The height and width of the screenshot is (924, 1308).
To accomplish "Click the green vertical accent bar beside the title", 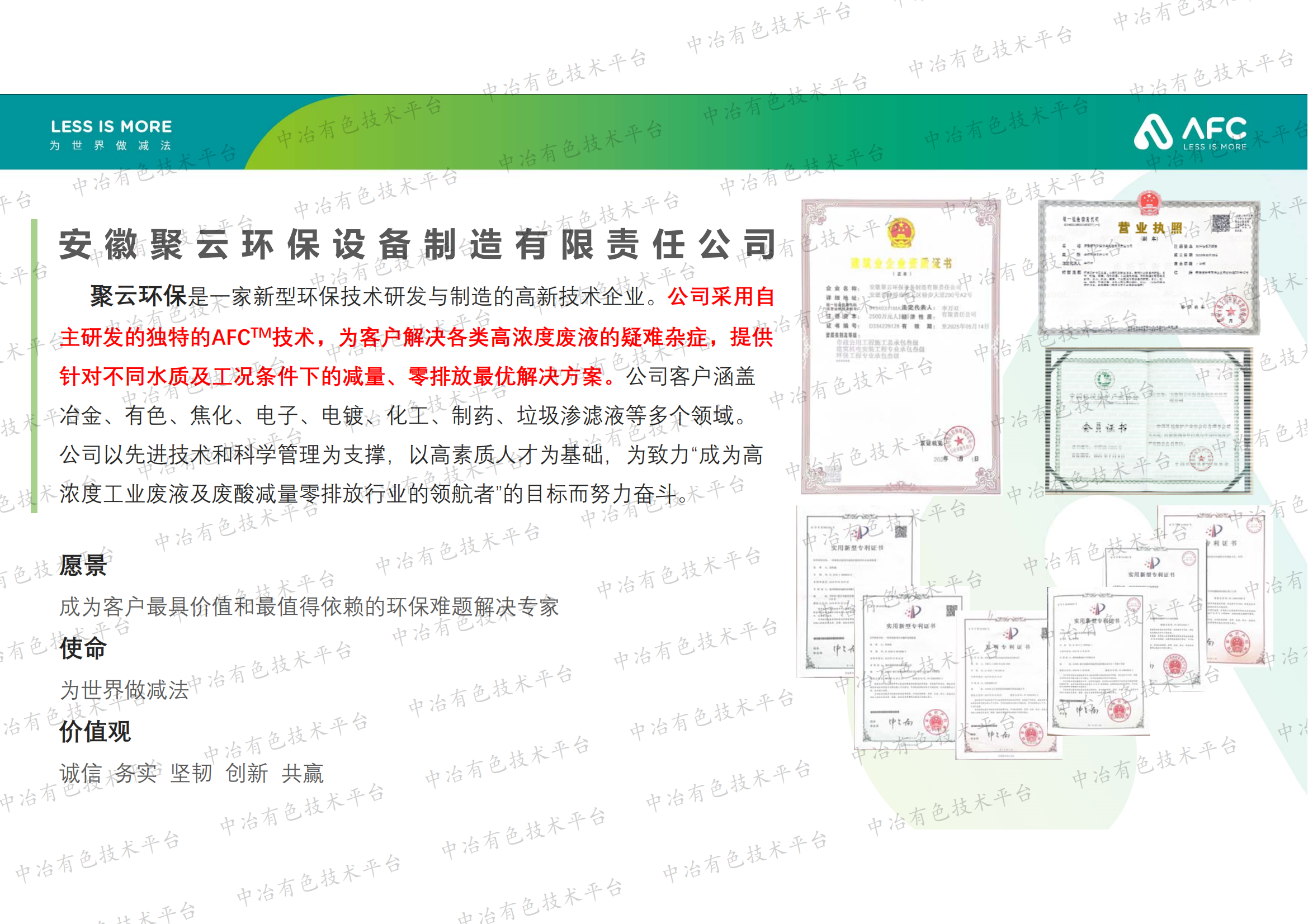I will [x=35, y=359].
